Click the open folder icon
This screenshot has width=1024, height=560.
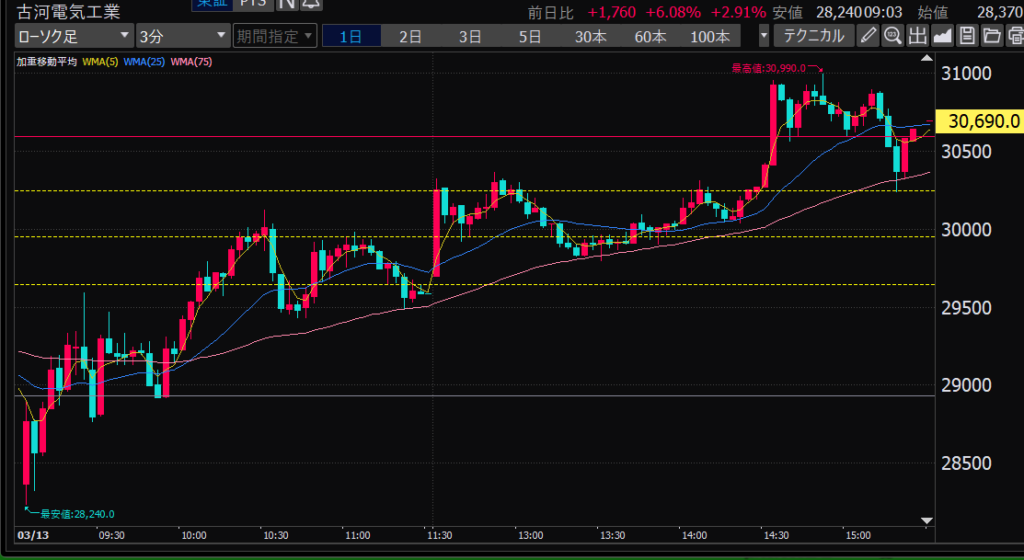[x=991, y=37]
